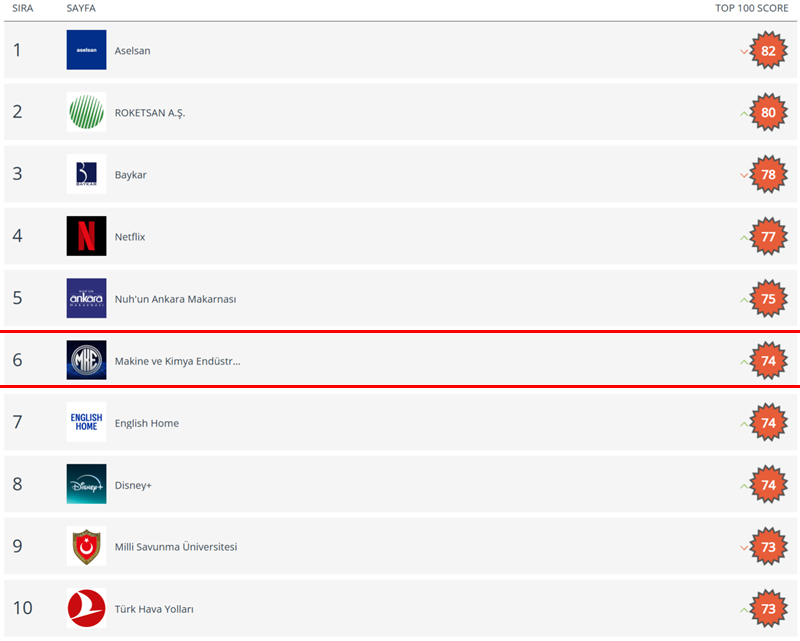This screenshot has width=800, height=641.
Task: Click the Netflix red N logo
Action: coord(86,236)
